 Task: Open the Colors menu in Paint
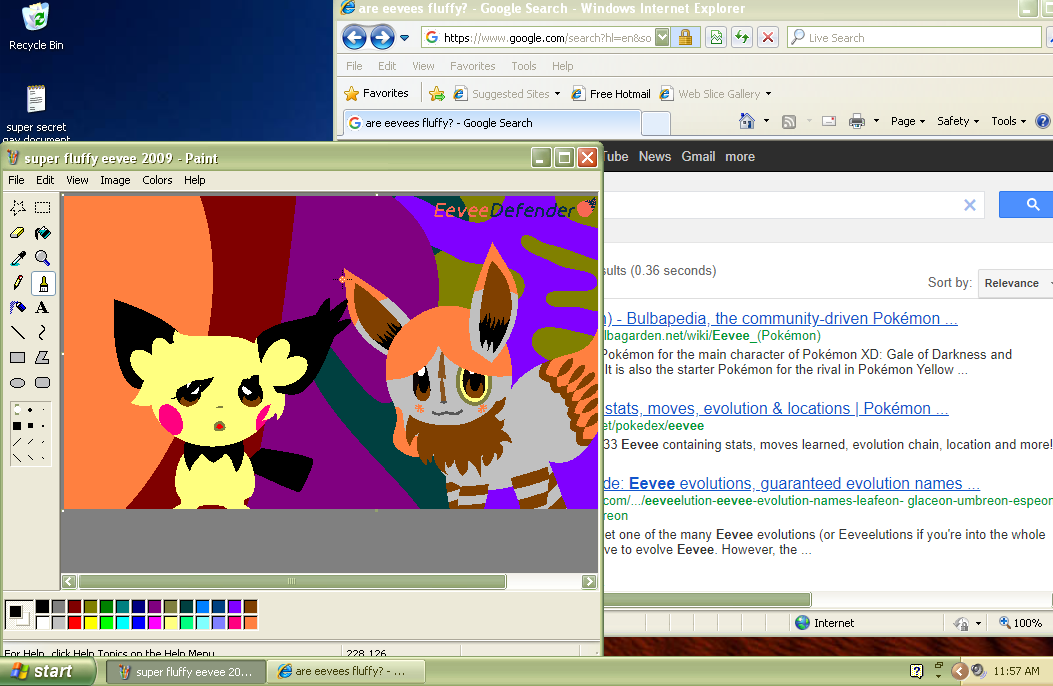157,180
